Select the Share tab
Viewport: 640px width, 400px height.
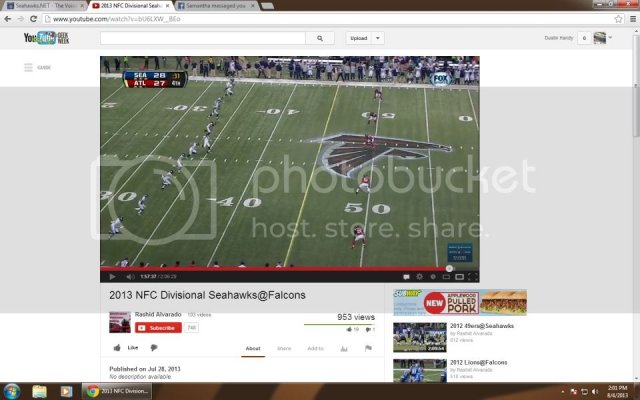[x=284, y=349]
